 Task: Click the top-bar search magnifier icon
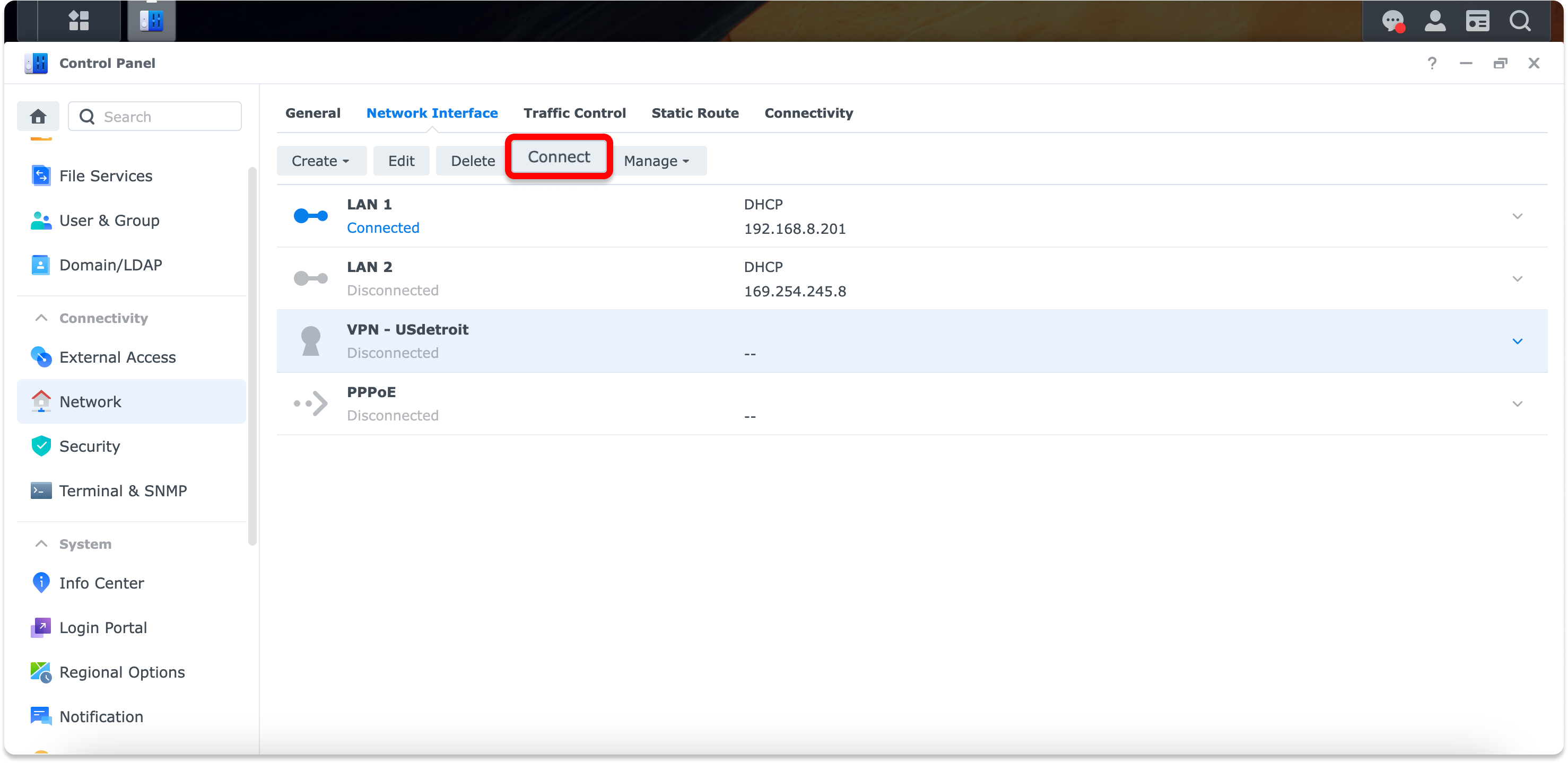1520,21
